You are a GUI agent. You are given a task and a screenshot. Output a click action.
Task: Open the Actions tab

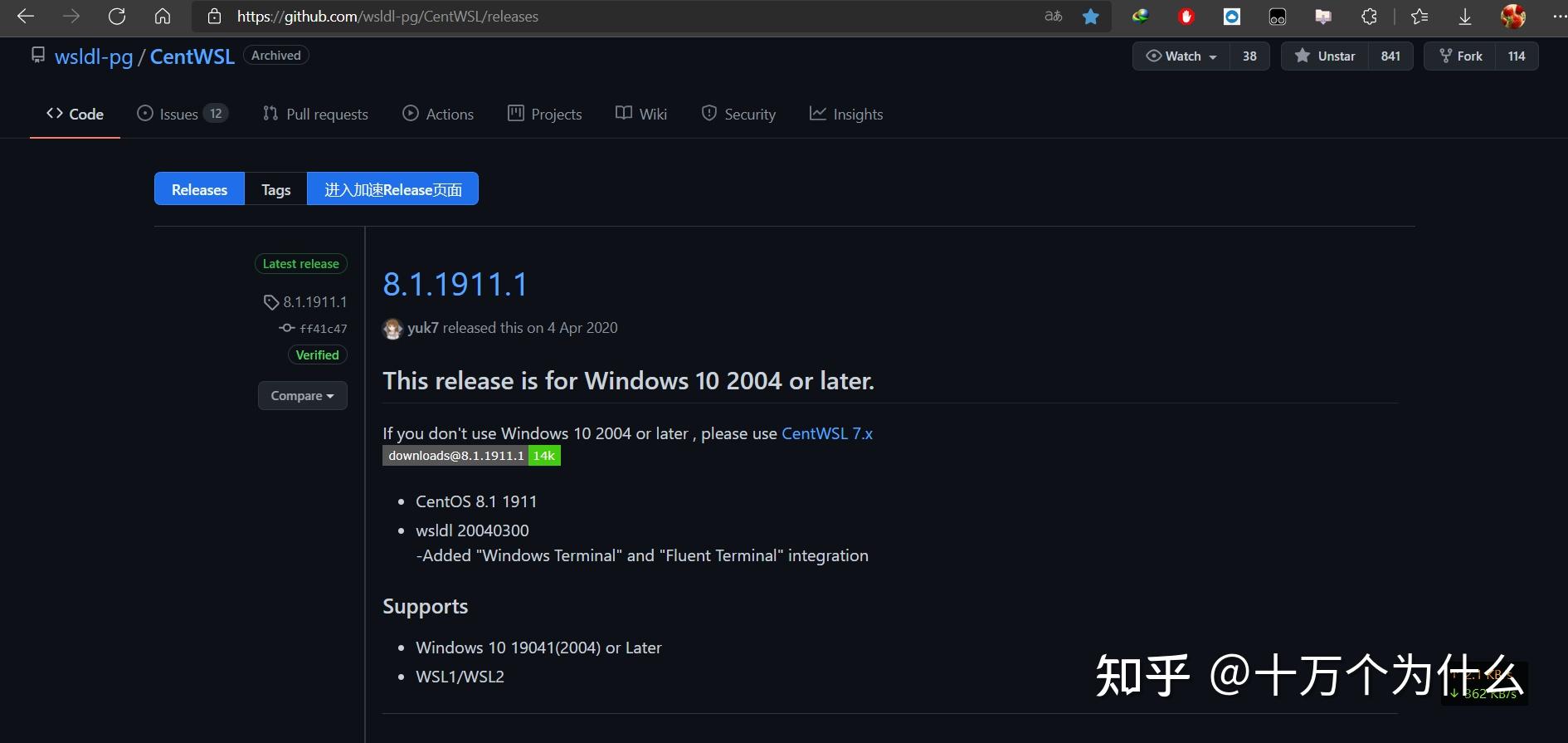click(x=438, y=114)
